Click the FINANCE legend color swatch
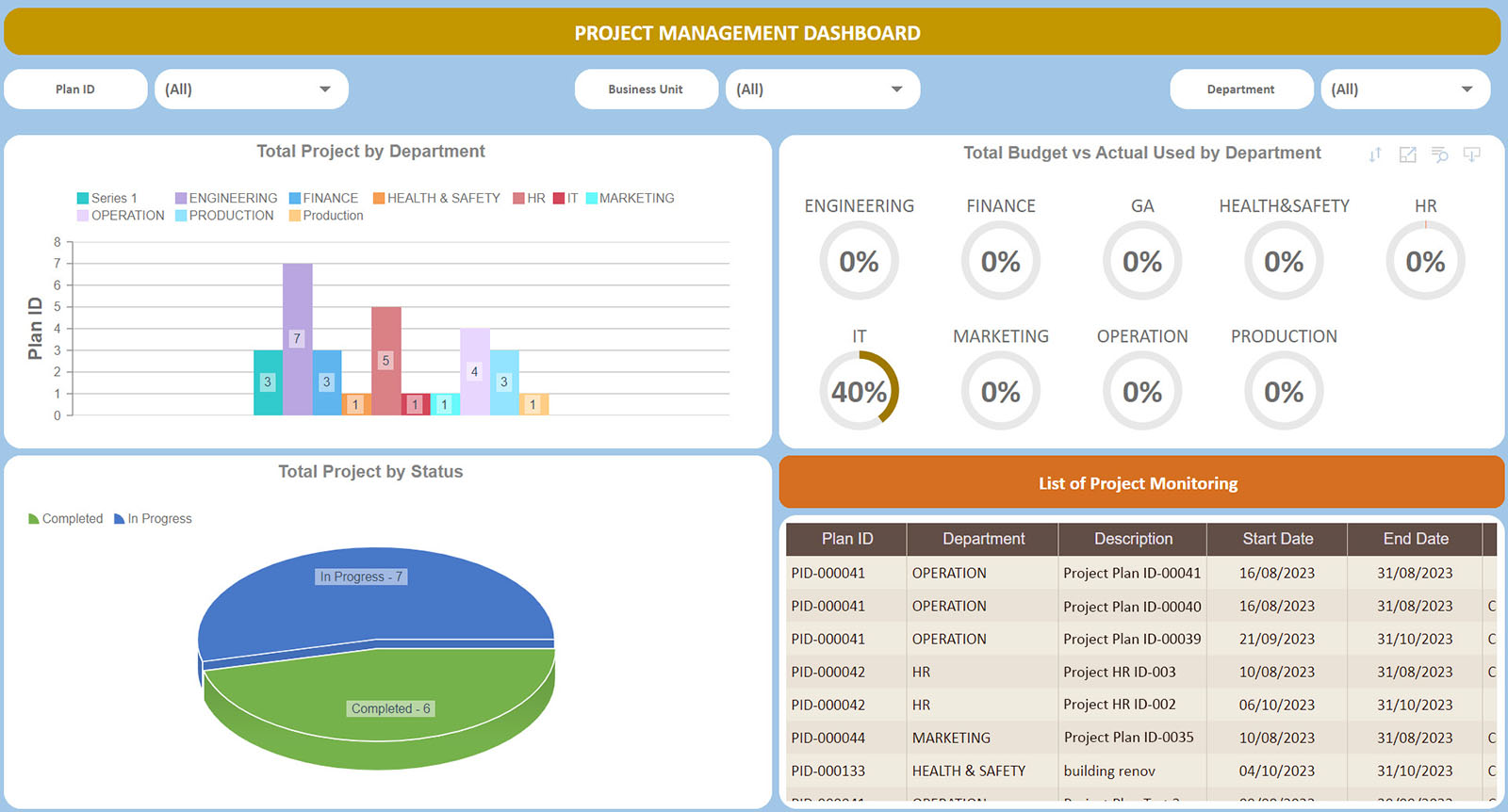The image size is (1508, 812). click(295, 199)
